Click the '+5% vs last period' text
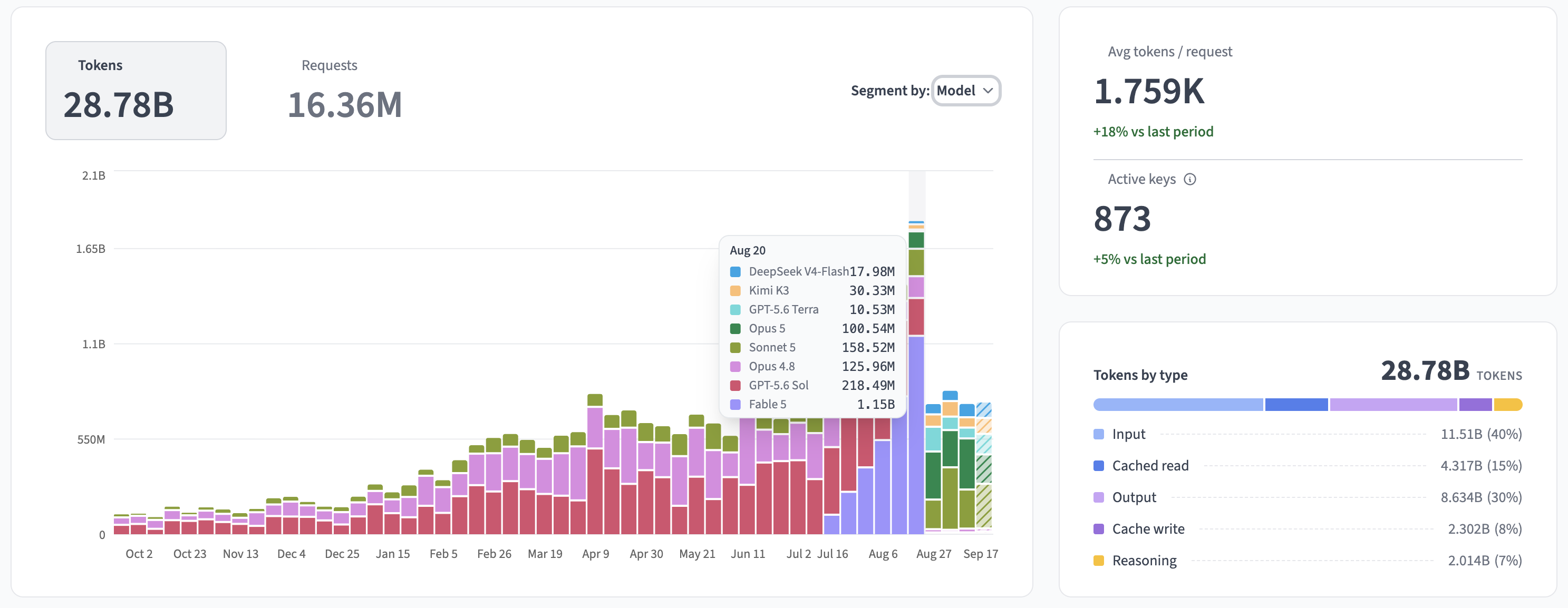 click(1149, 260)
